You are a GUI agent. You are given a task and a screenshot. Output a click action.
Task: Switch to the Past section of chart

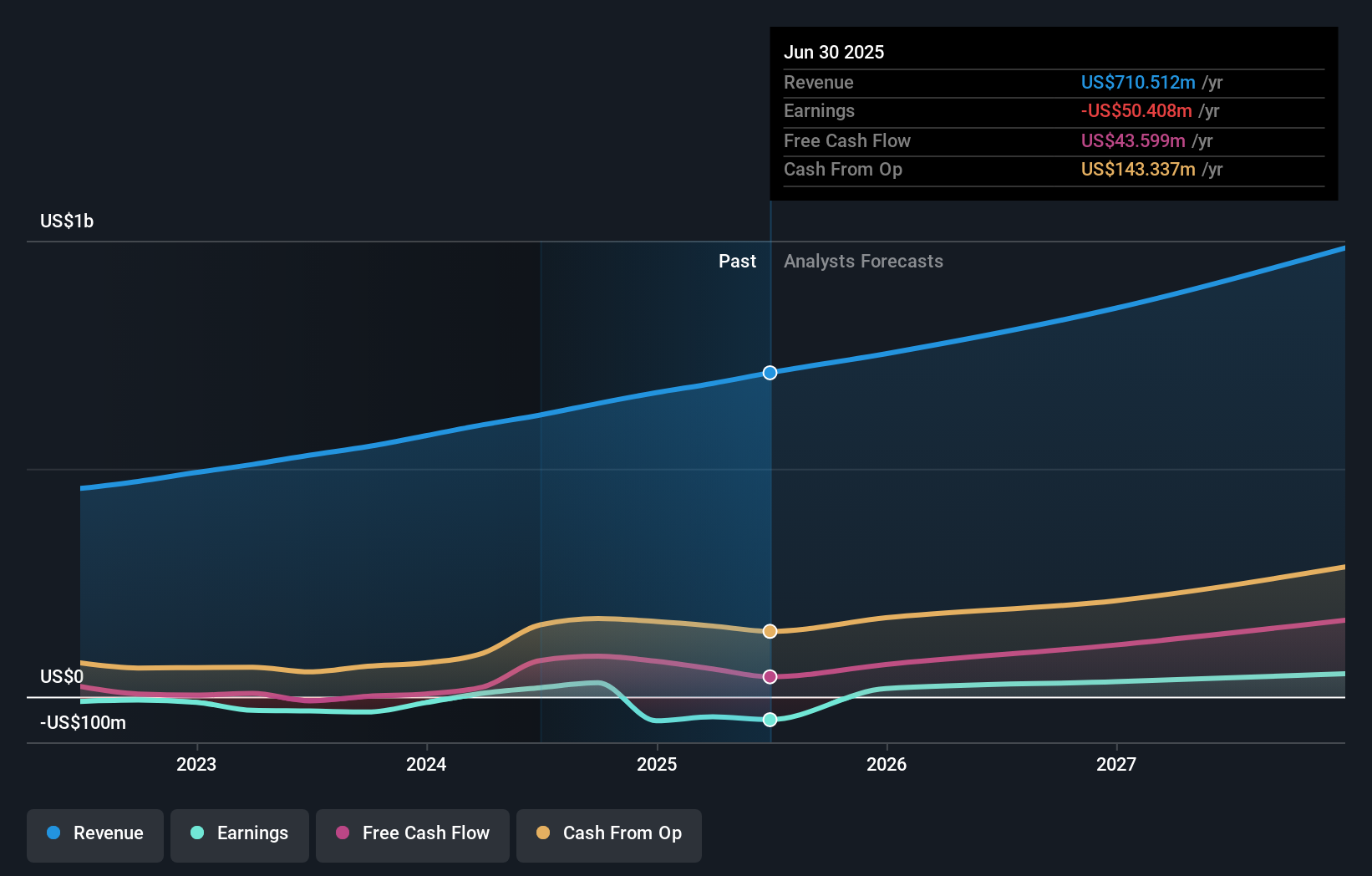(x=737, y=261)
